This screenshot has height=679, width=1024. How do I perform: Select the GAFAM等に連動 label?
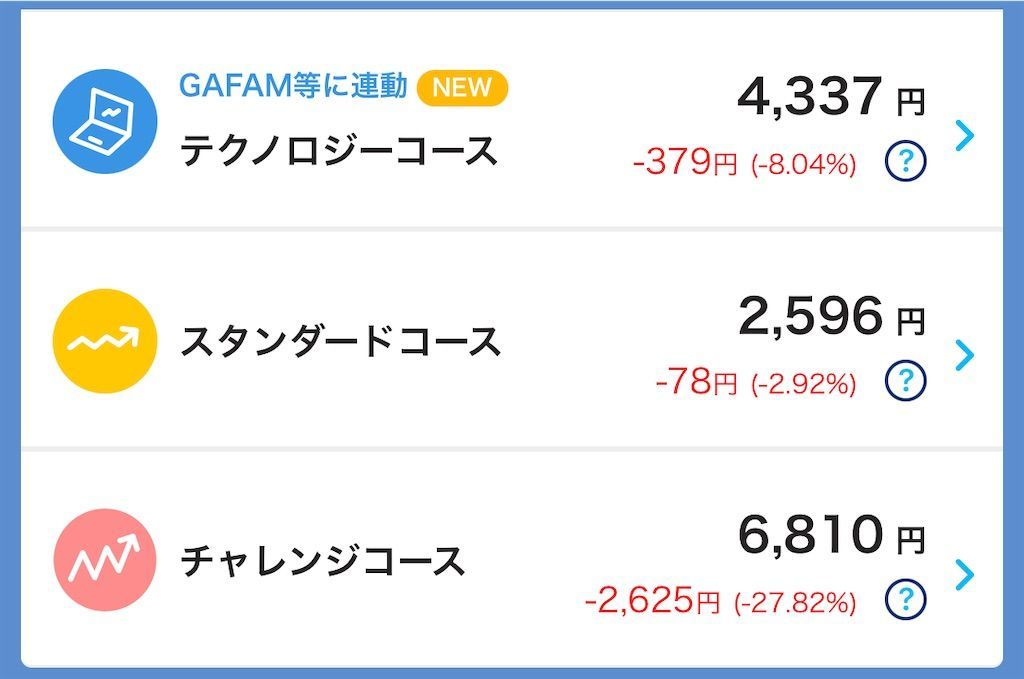(292, 87)
